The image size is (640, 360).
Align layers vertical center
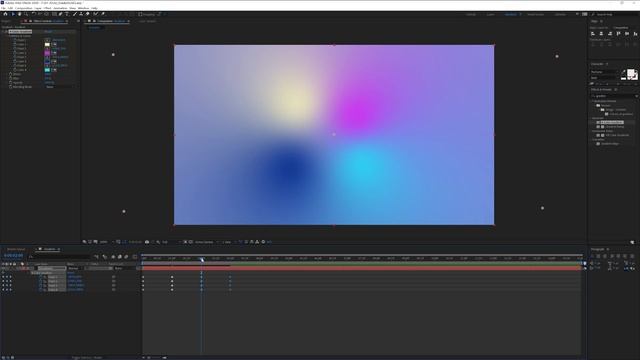click(627, 33)
